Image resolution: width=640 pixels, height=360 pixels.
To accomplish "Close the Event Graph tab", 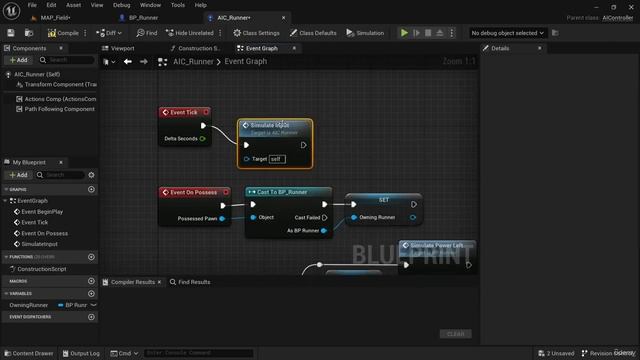I will (294, 48).
